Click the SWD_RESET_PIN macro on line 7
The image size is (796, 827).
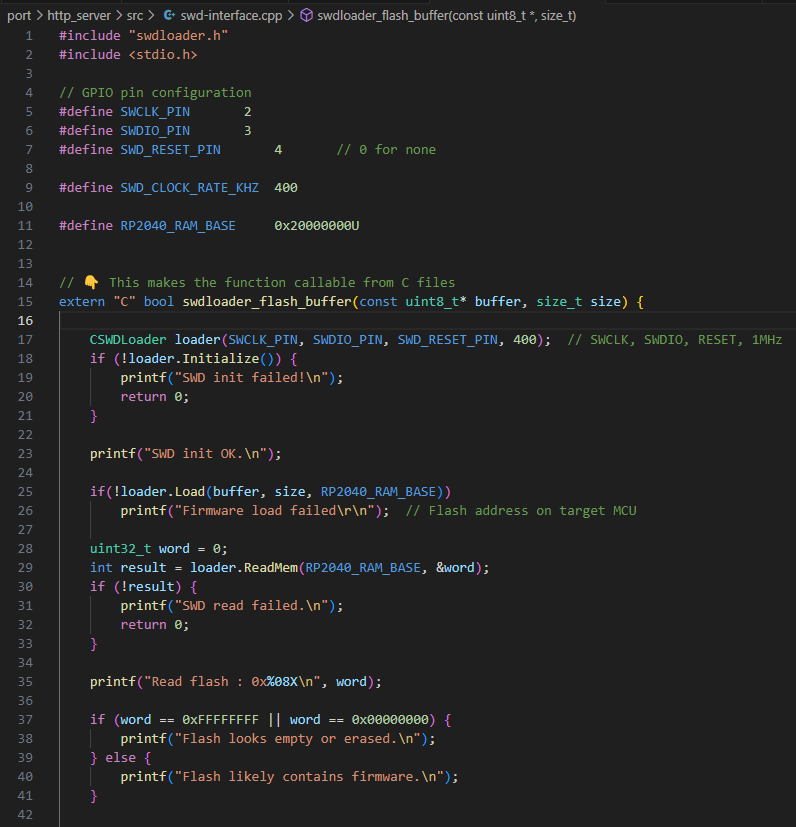[x=170, y=150]
